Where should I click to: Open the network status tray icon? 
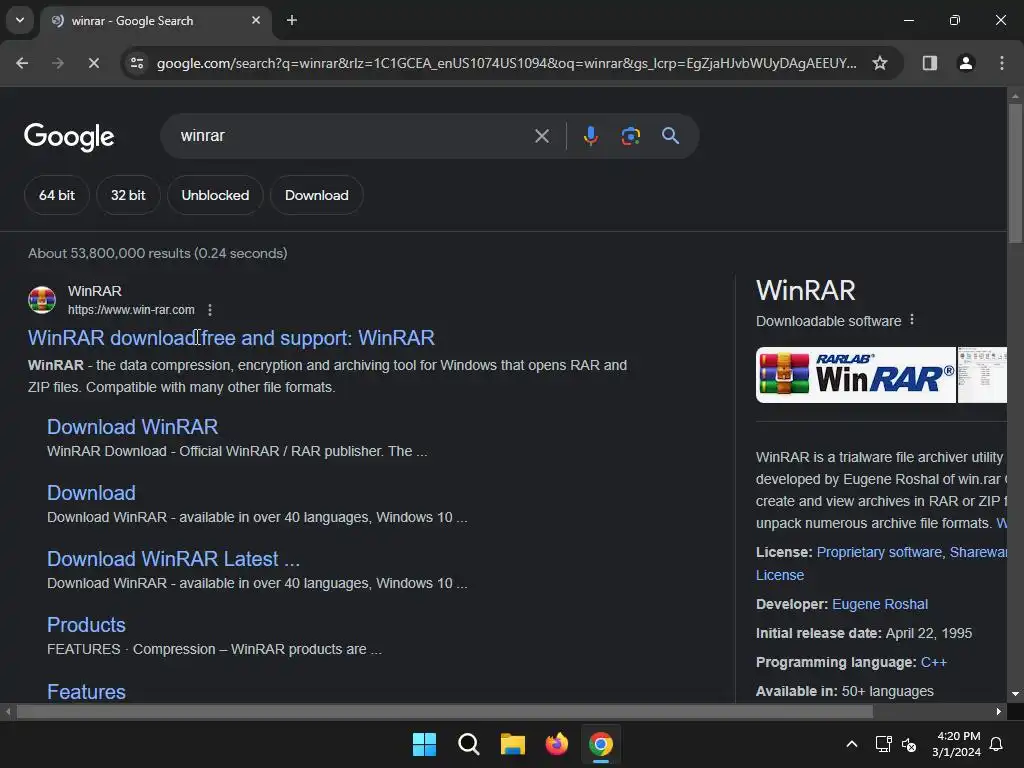pyautogui.click(x=883, y=744)
